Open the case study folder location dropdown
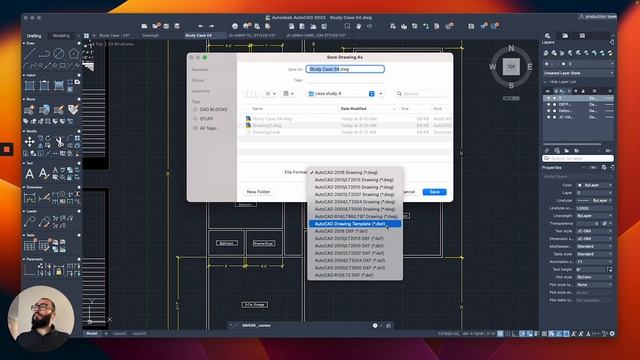 tap(341, 93)
